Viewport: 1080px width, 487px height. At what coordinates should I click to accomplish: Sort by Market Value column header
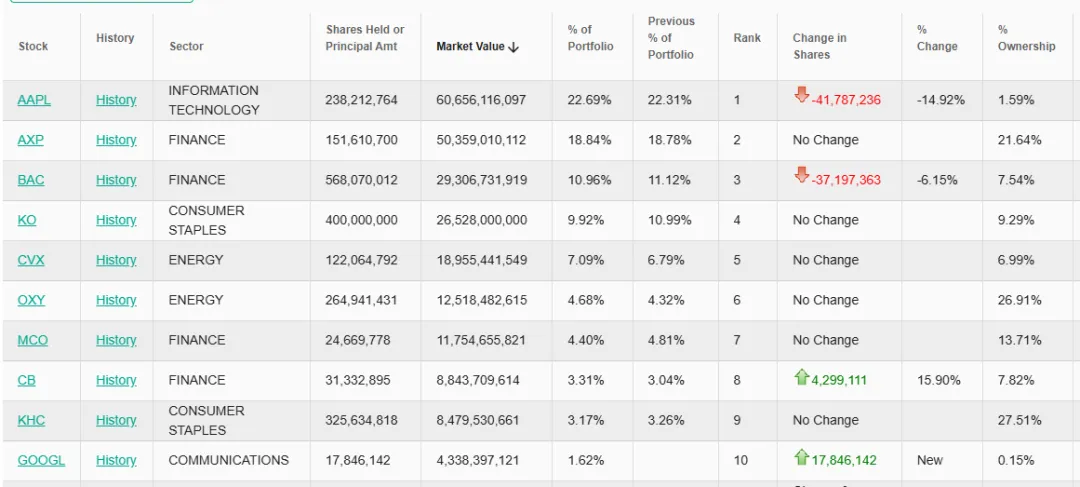(477, 47)
